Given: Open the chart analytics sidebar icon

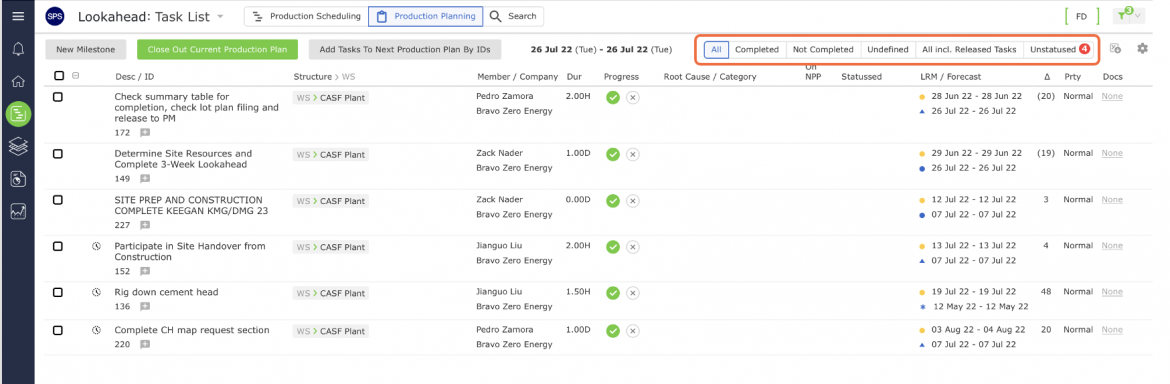Looking at the screenshot, I should 18,212.
